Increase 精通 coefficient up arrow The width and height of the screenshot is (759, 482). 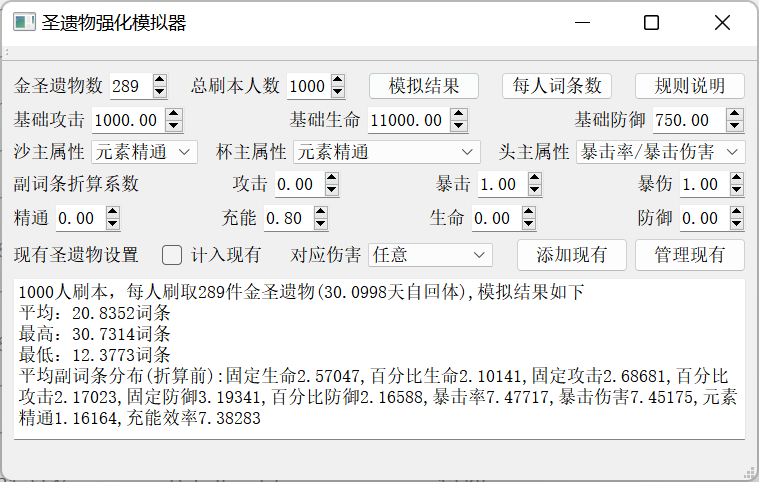tap(112, 212)
